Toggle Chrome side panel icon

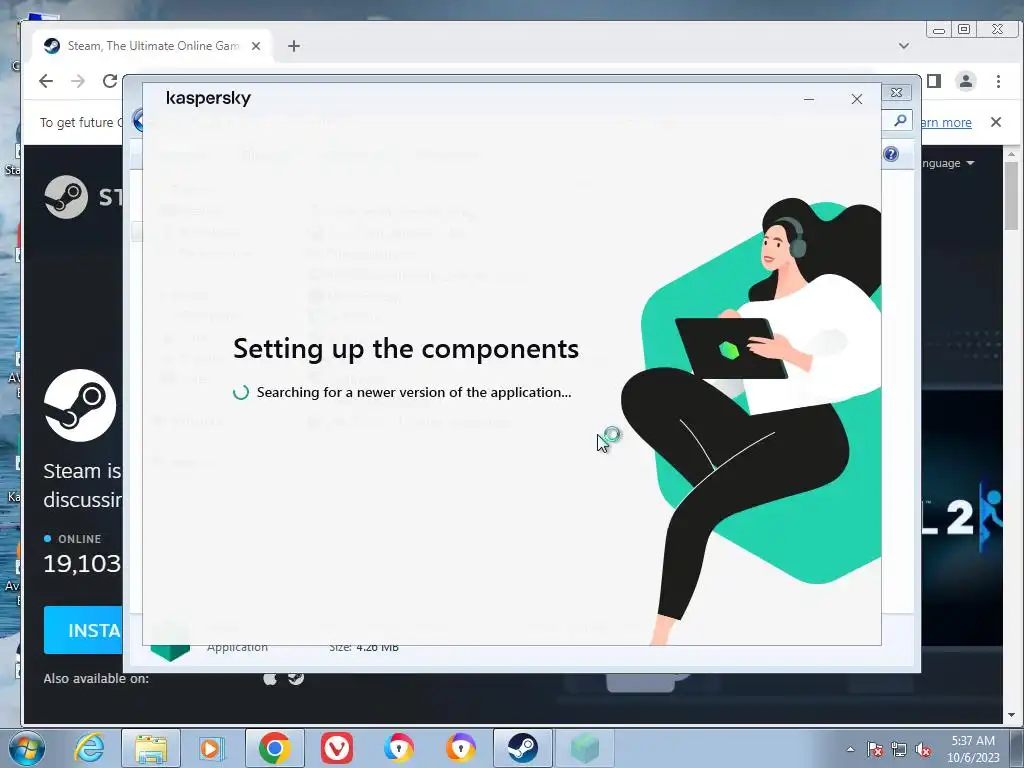[x=934, y=81]
